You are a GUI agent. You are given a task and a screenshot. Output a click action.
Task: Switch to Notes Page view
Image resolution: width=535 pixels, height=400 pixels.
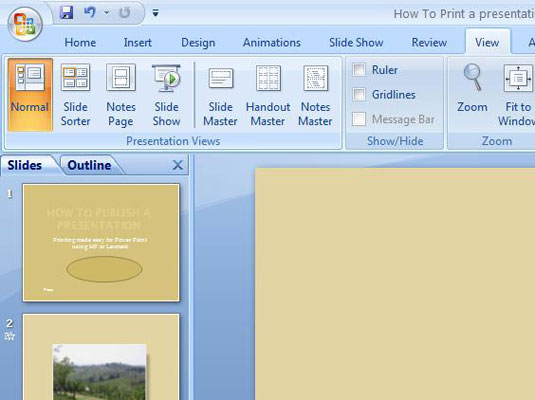tap(121, 95)
